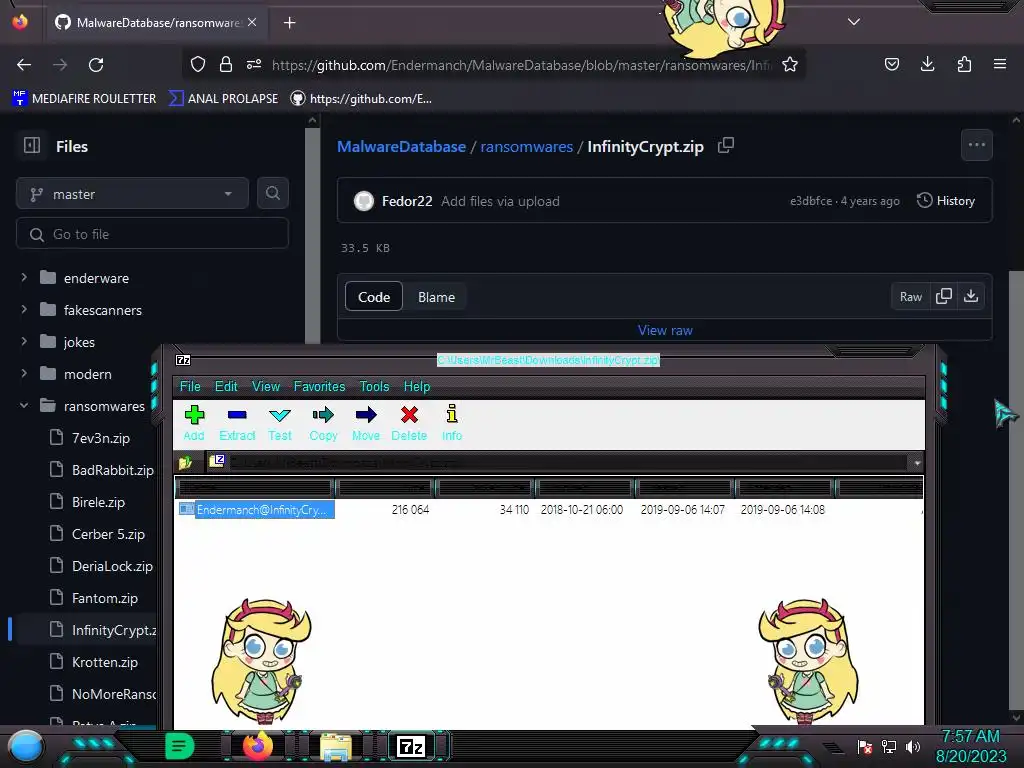This screenshot has width=1024, height=768.
Task: Reload the GitHub page
Action: click(96, 65)
